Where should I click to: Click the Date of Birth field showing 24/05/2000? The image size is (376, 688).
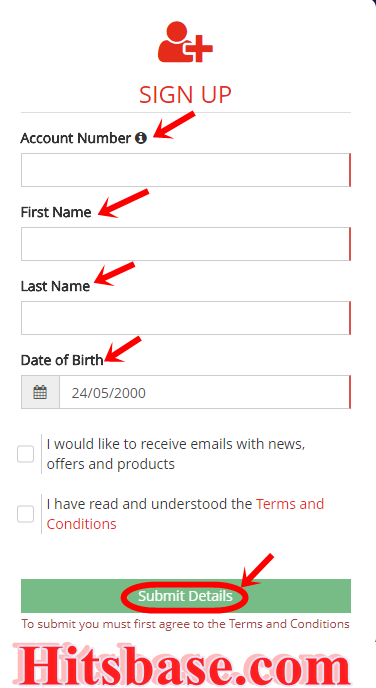205,392
